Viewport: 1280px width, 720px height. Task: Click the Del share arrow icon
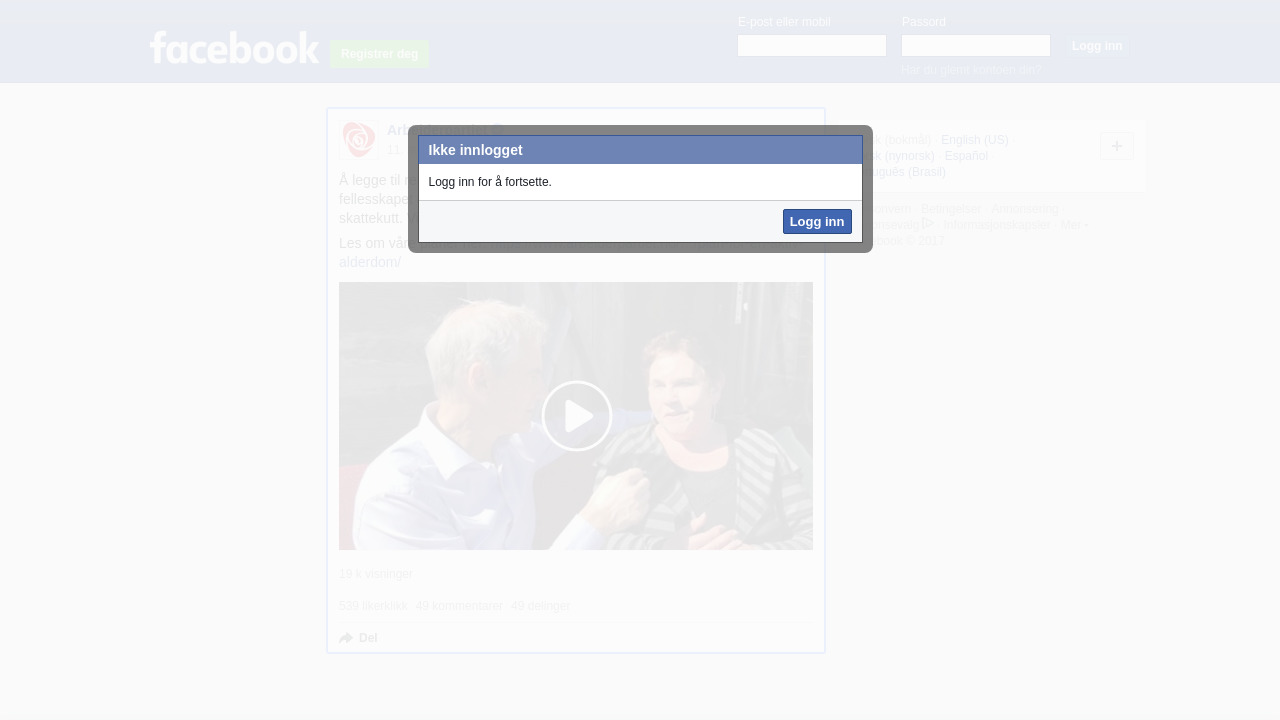[346, 638]
